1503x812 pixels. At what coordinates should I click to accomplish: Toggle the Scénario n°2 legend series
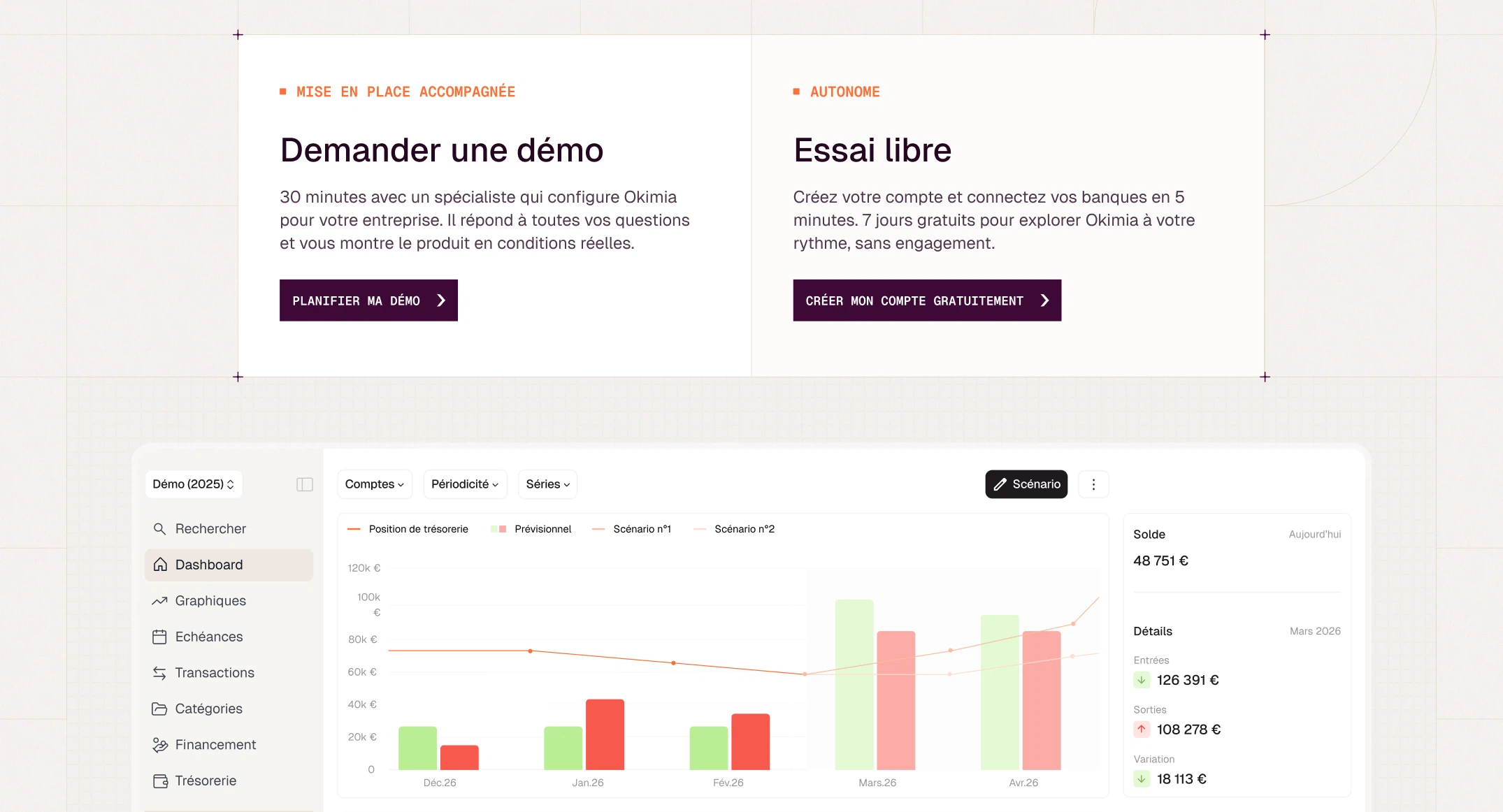coord(734,529)
